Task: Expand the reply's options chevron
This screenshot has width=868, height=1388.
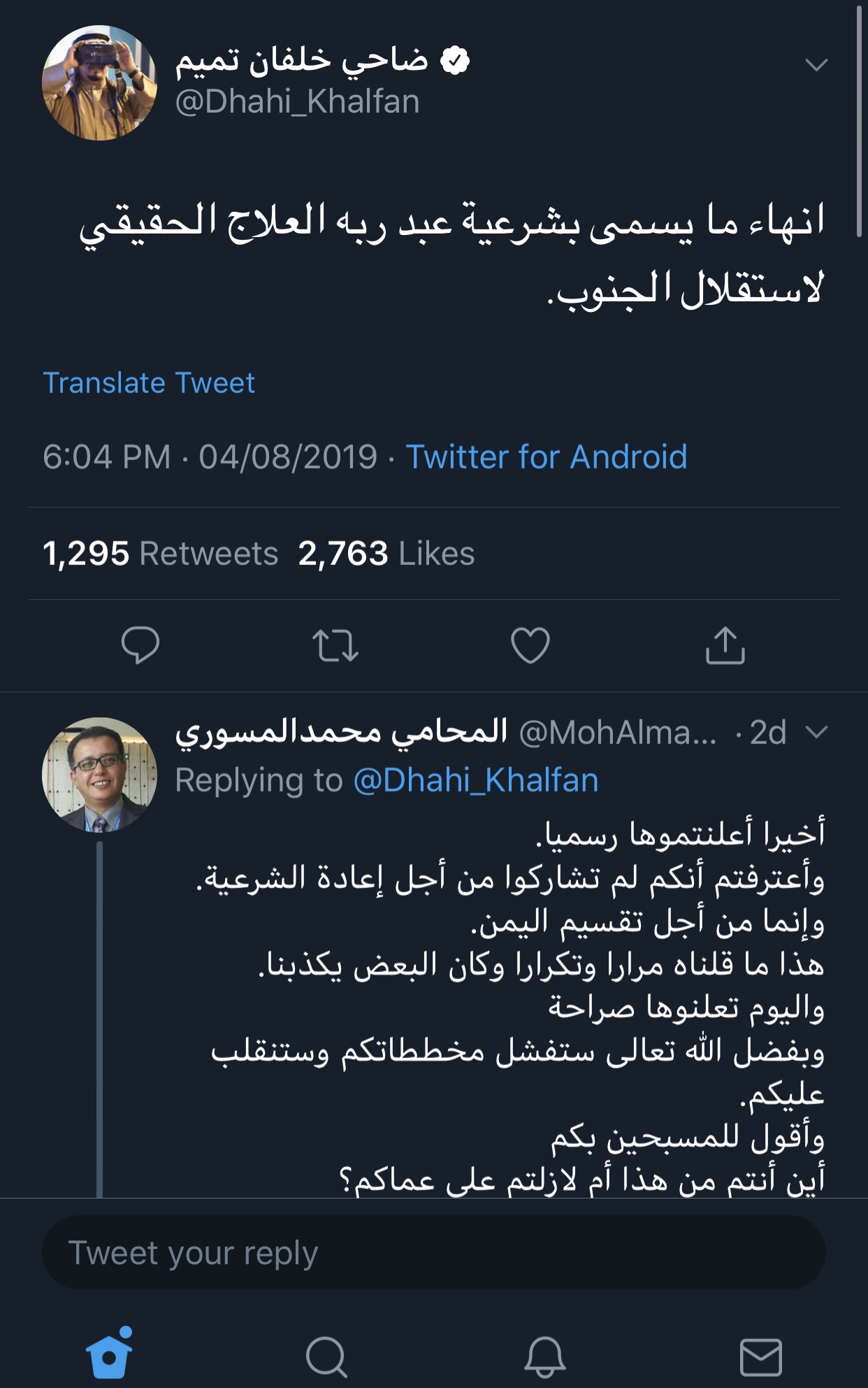Action: [x=816, y=732]
